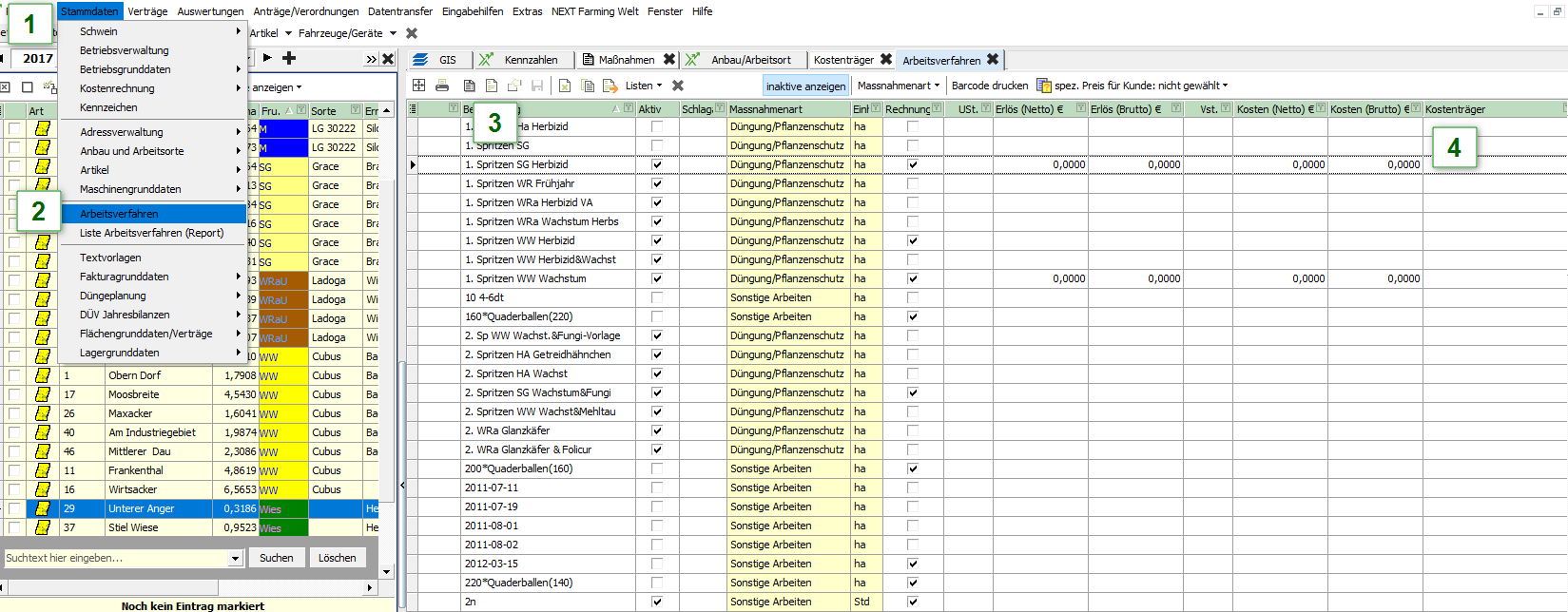Screen dimensions: 1568x612
Task: Toggle Aktiv checkbox for 1. Spritzen SG Herbizid
Action: (656, 164)
